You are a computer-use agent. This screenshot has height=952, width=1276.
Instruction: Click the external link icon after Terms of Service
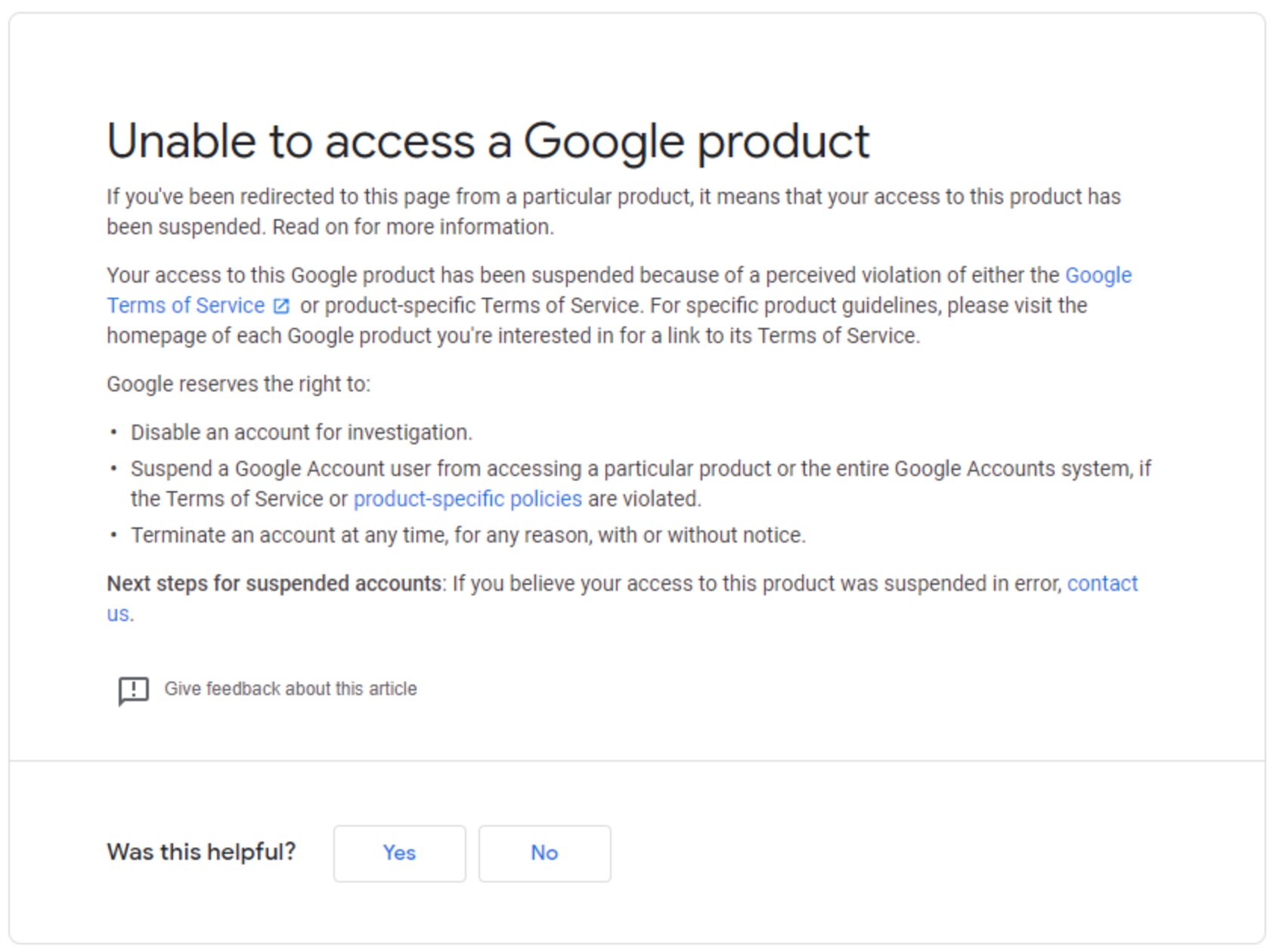coord(281,306)
